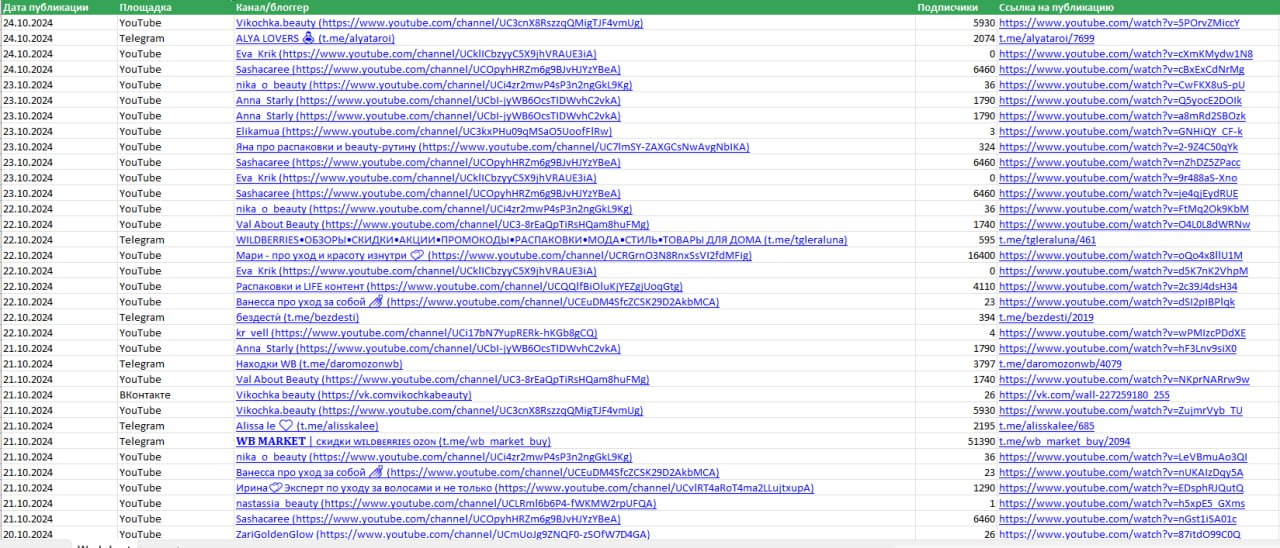Open publication link ending watch?v=Q5yocE2DOIk
Screen dimensions: 1280x548
[1120, 100]
